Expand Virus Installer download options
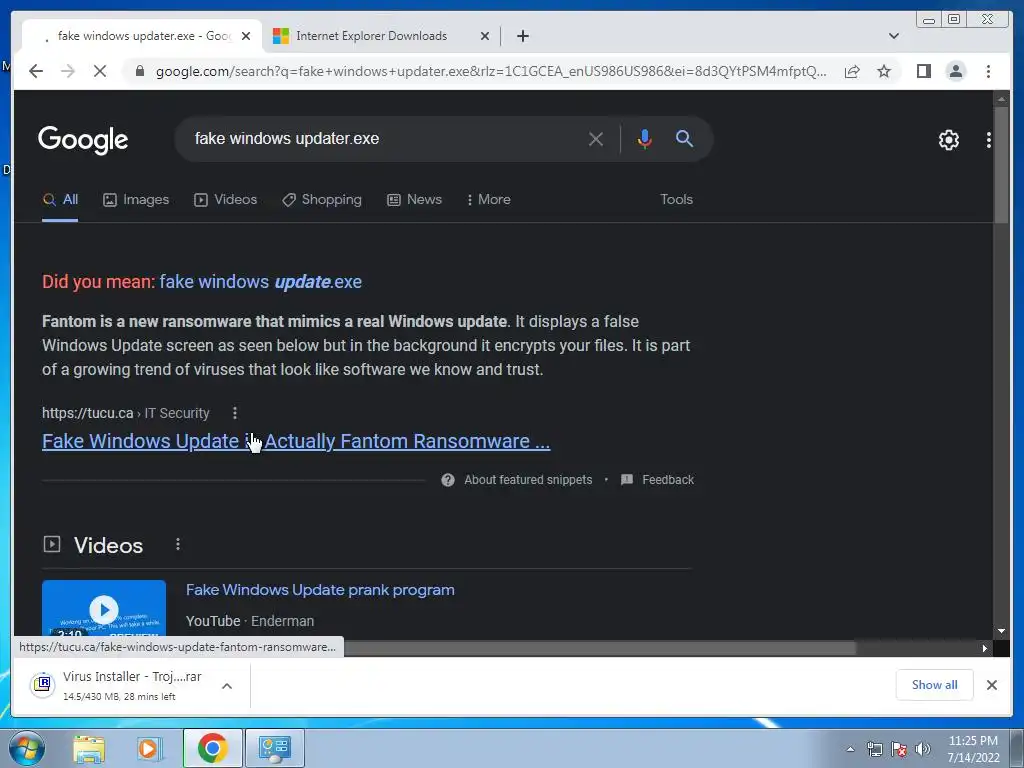Screen dimensions: 1024x768 point(227,686)
